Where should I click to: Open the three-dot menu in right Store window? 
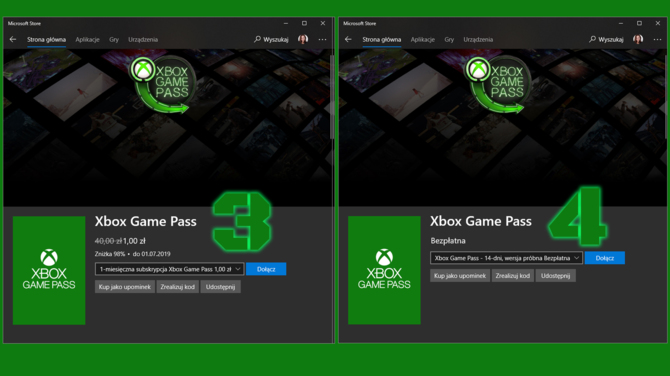click(x=657, y=39)
